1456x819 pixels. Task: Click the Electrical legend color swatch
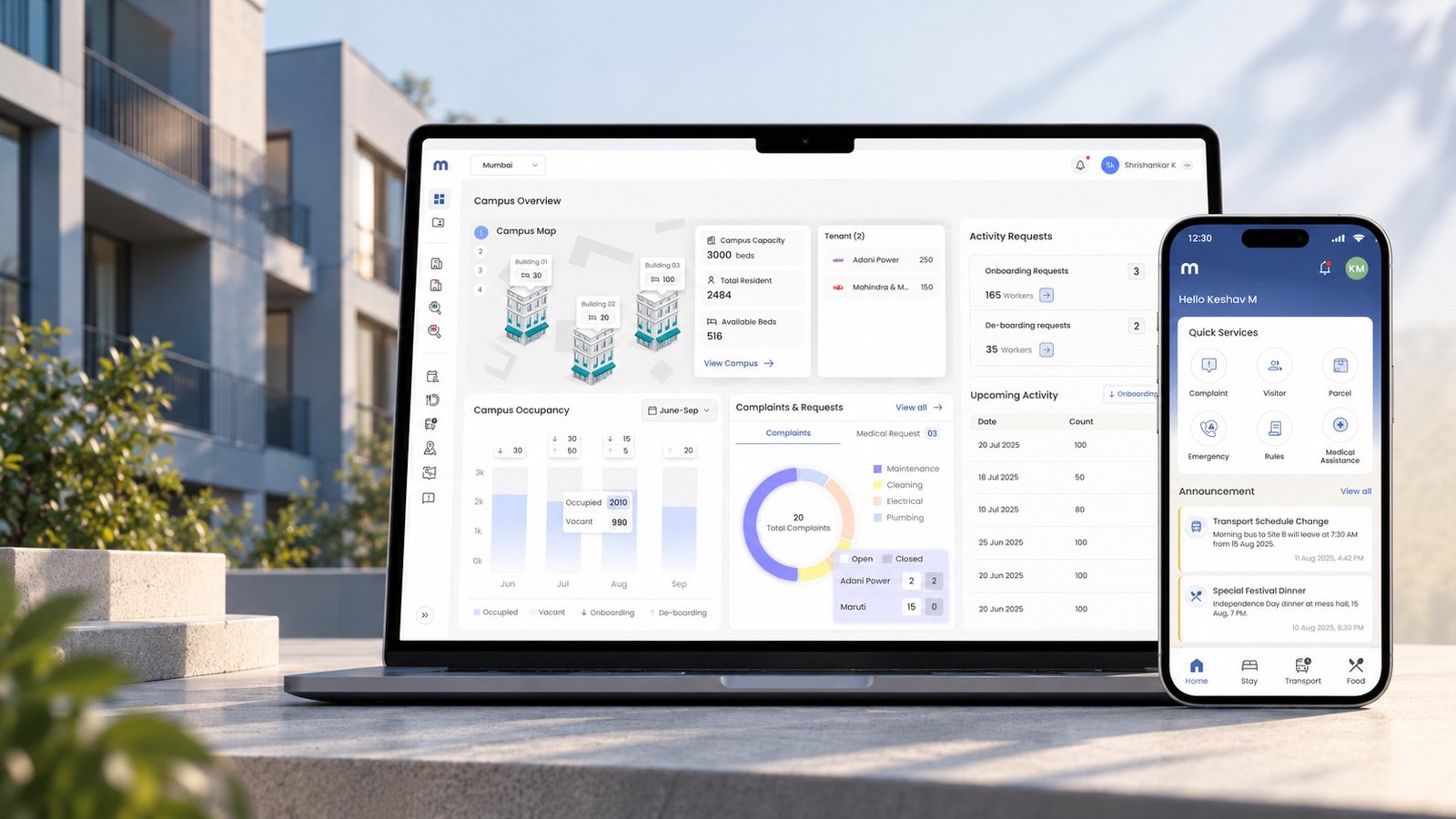coord(877,501)
